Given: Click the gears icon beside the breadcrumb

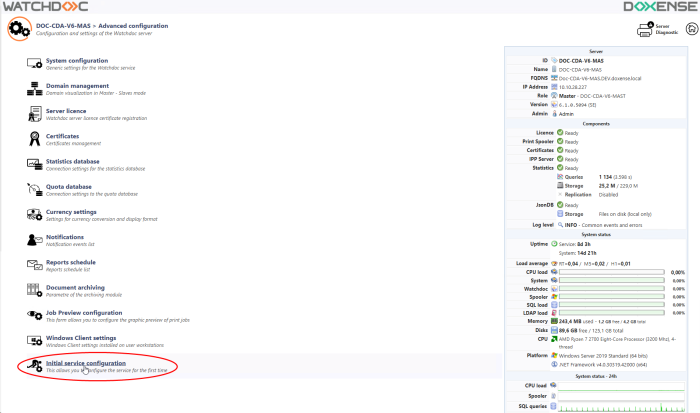Looking at the screenshot, I should (x=18, y=28).
